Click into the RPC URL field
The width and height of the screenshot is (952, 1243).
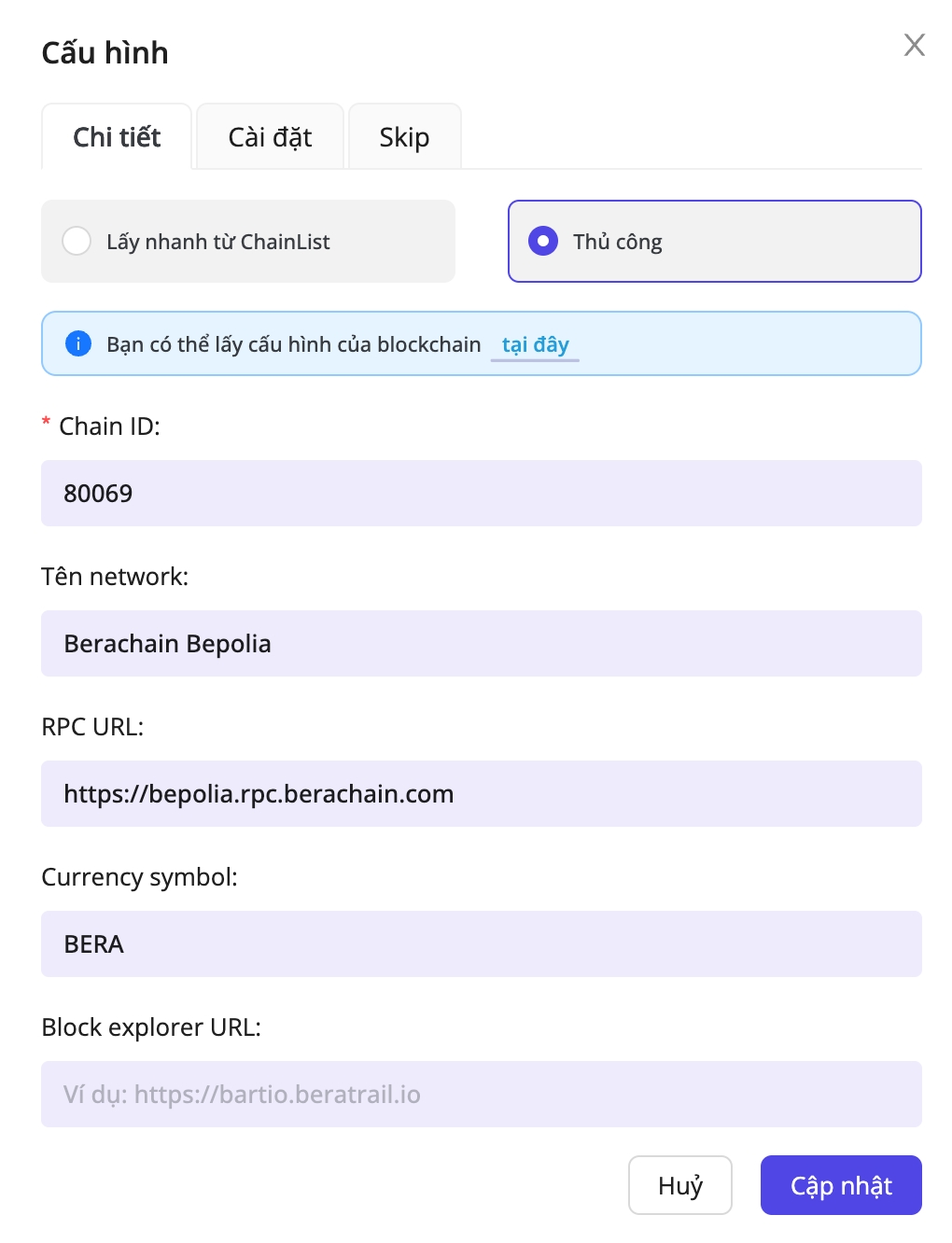coord(481,793)
